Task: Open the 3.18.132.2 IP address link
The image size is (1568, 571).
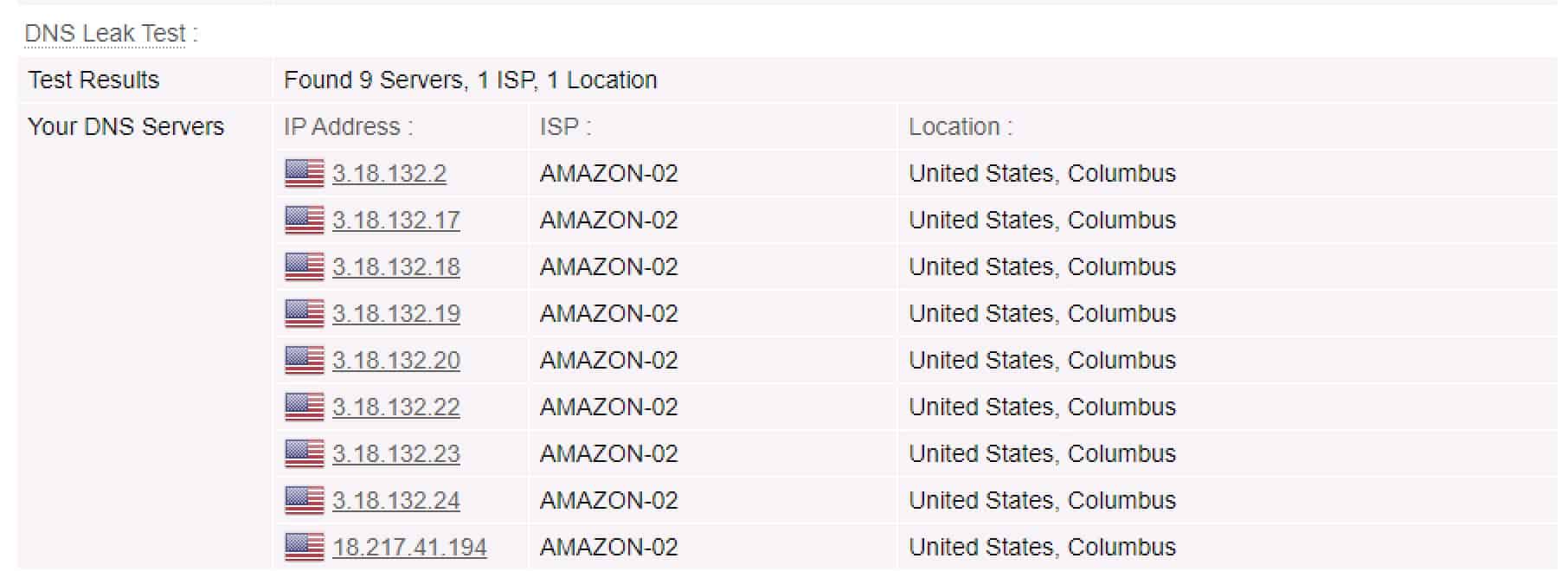Action: [x=389, y=173]
